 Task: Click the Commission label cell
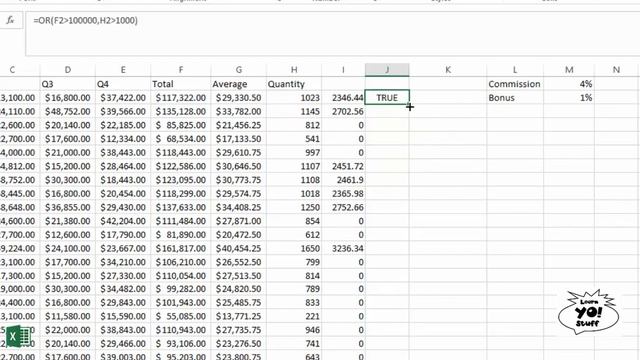[x=515, y=84]
